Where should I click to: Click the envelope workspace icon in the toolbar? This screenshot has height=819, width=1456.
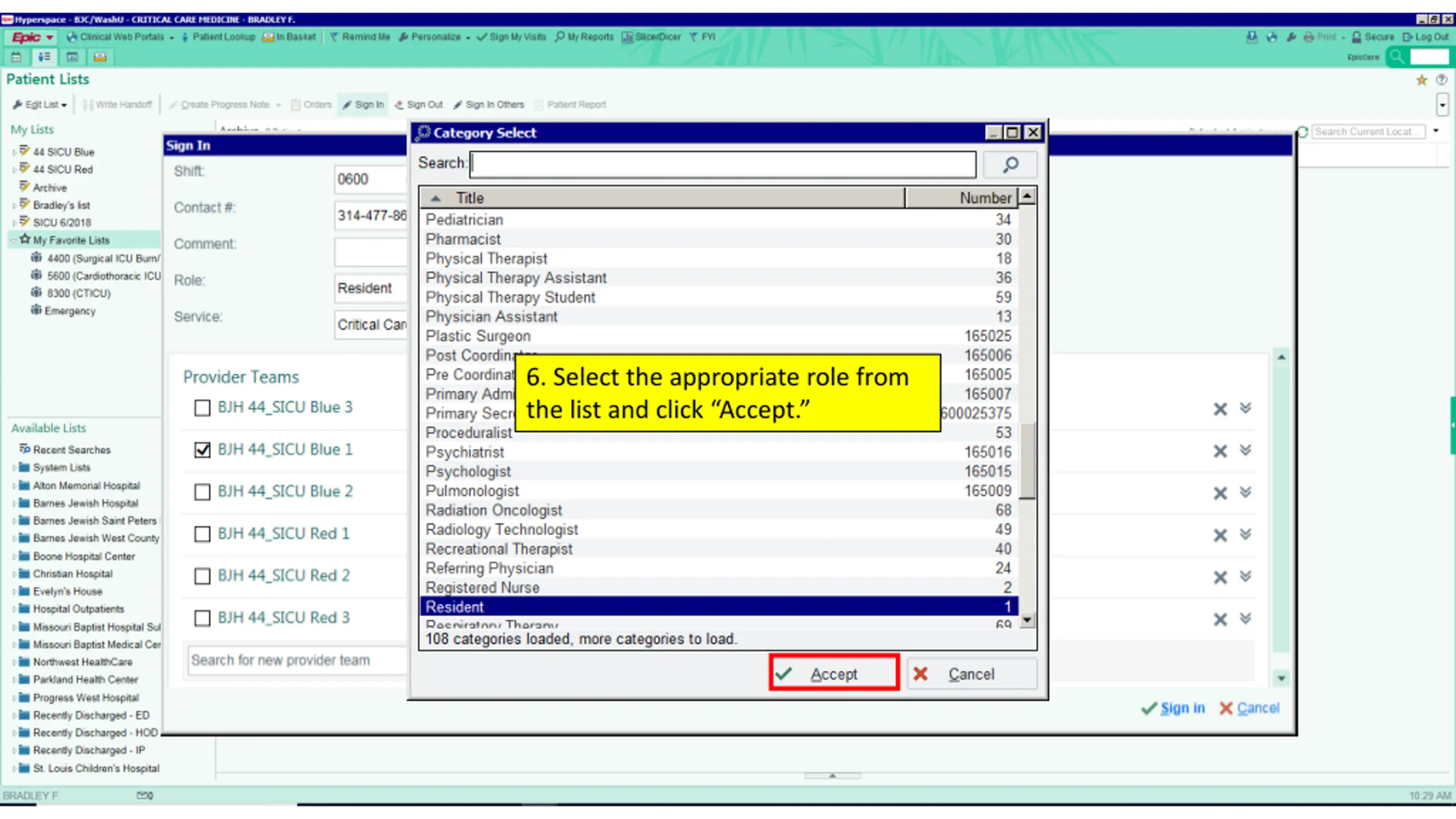click(100, 57)
